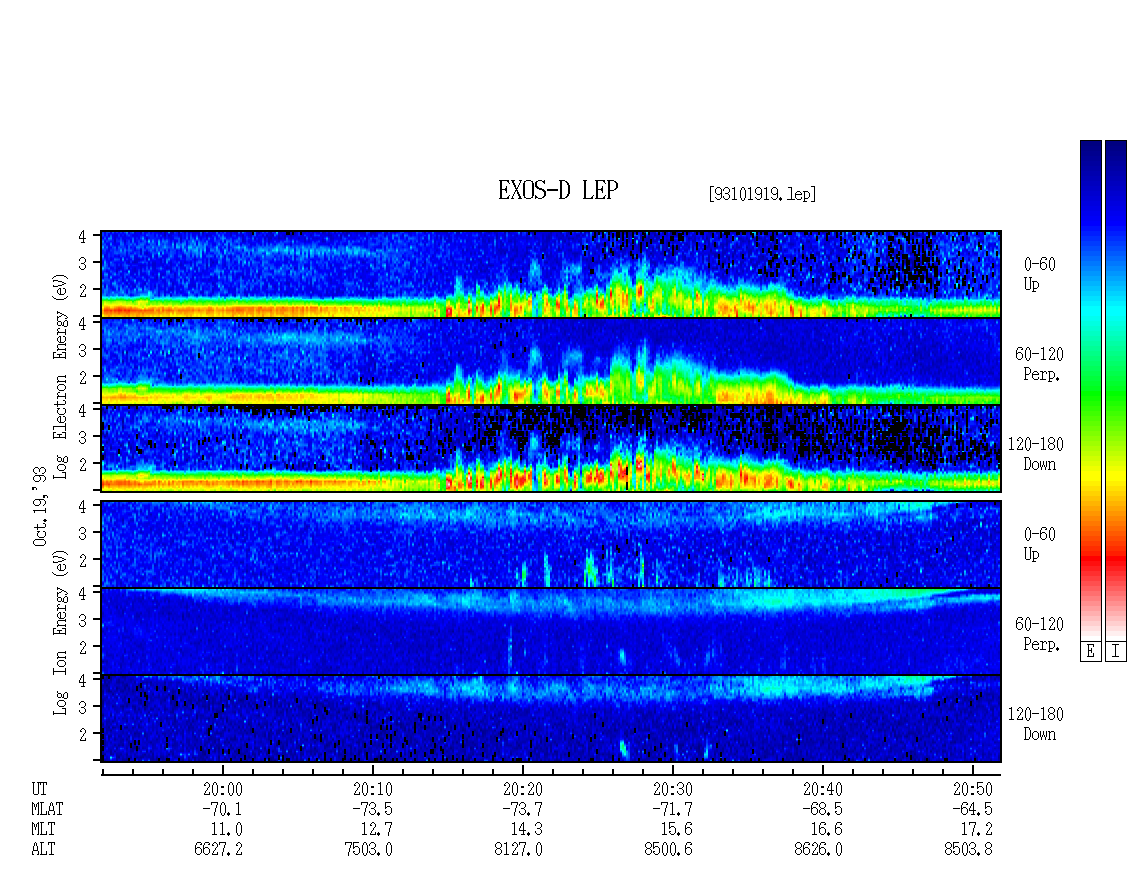Viewport: 1130px width, 875px height.
Task: Click the 20:20 time tick label
Action: tap(522, 789)
